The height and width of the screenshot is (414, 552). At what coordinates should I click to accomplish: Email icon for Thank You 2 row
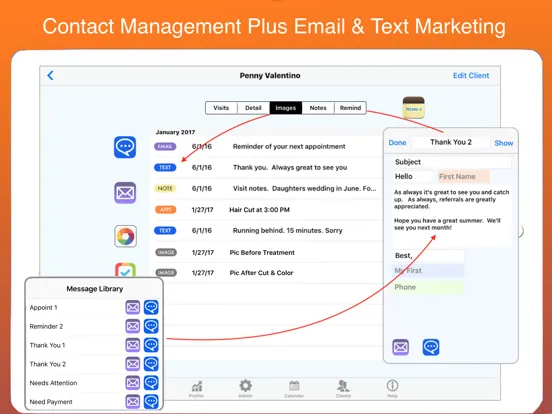pos(133,364)
